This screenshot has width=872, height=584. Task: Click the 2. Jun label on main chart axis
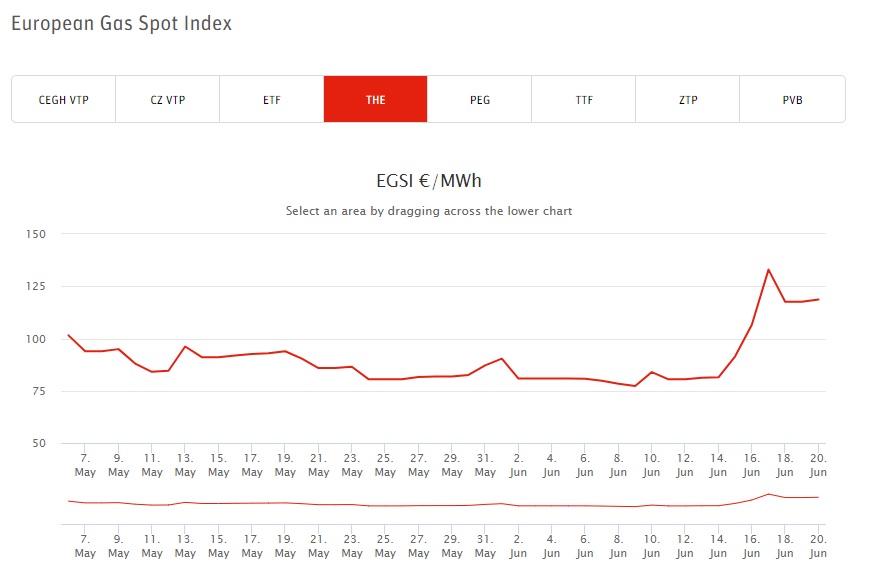(518, 465)
